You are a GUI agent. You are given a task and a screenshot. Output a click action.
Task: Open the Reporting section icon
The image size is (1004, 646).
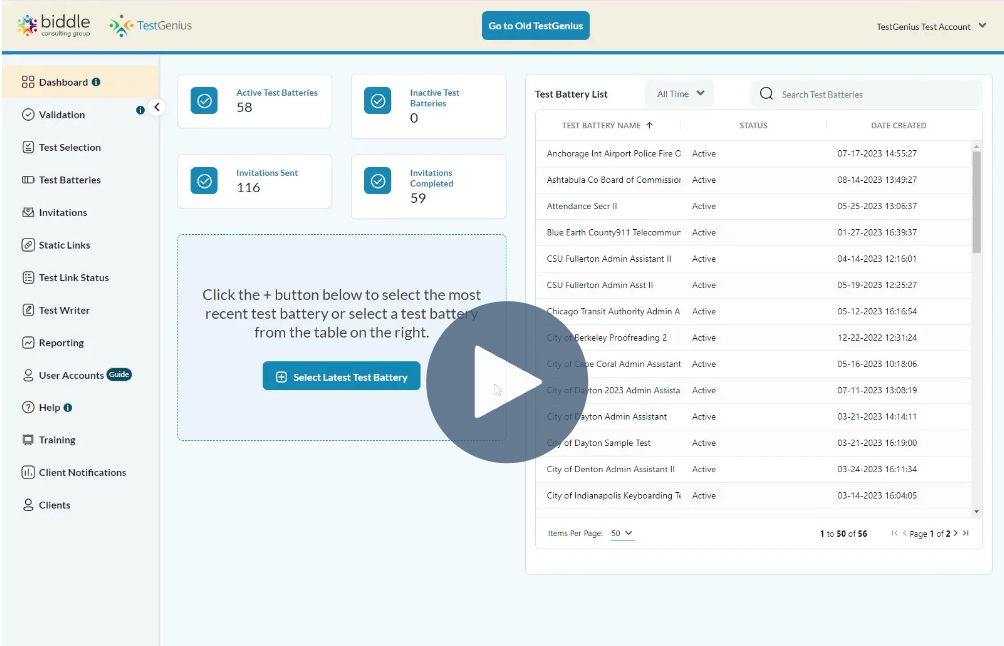tap(30, 342)
